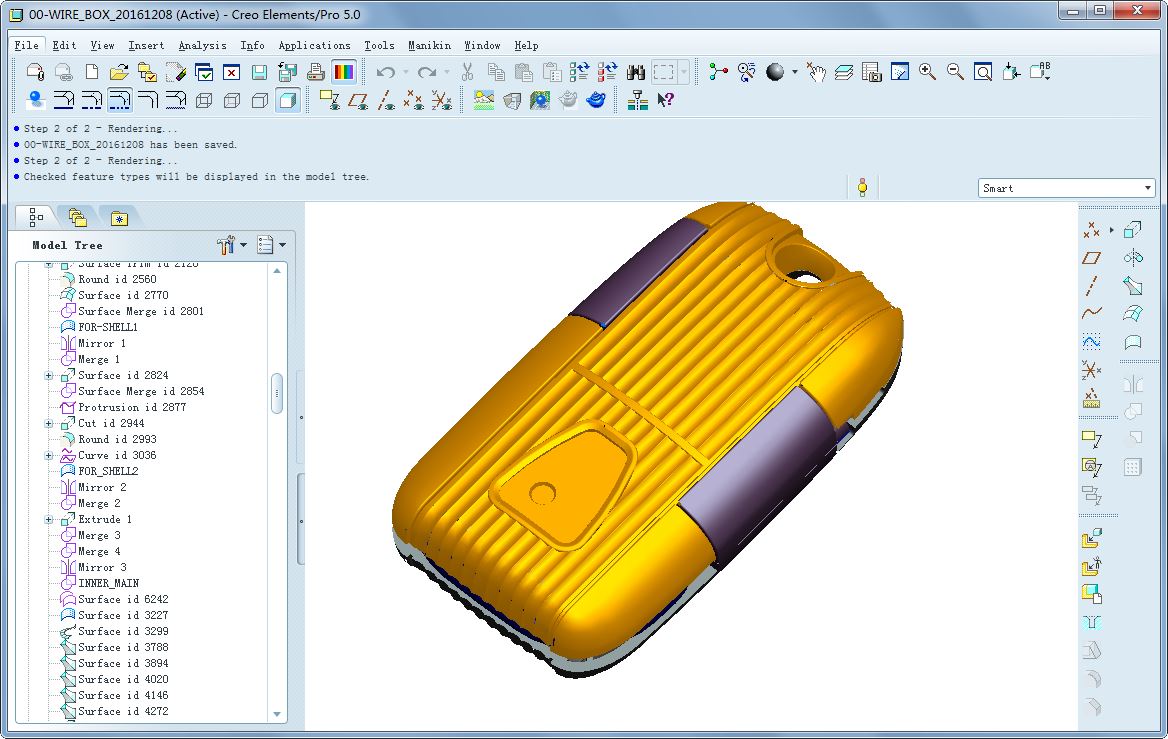Refit the model to screen
Viewport: 1168px width, 739px height.
click(x=983, y=72)
